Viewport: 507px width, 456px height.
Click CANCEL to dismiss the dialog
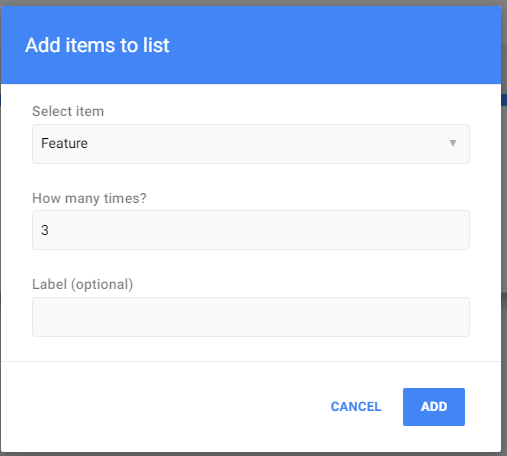356,407
